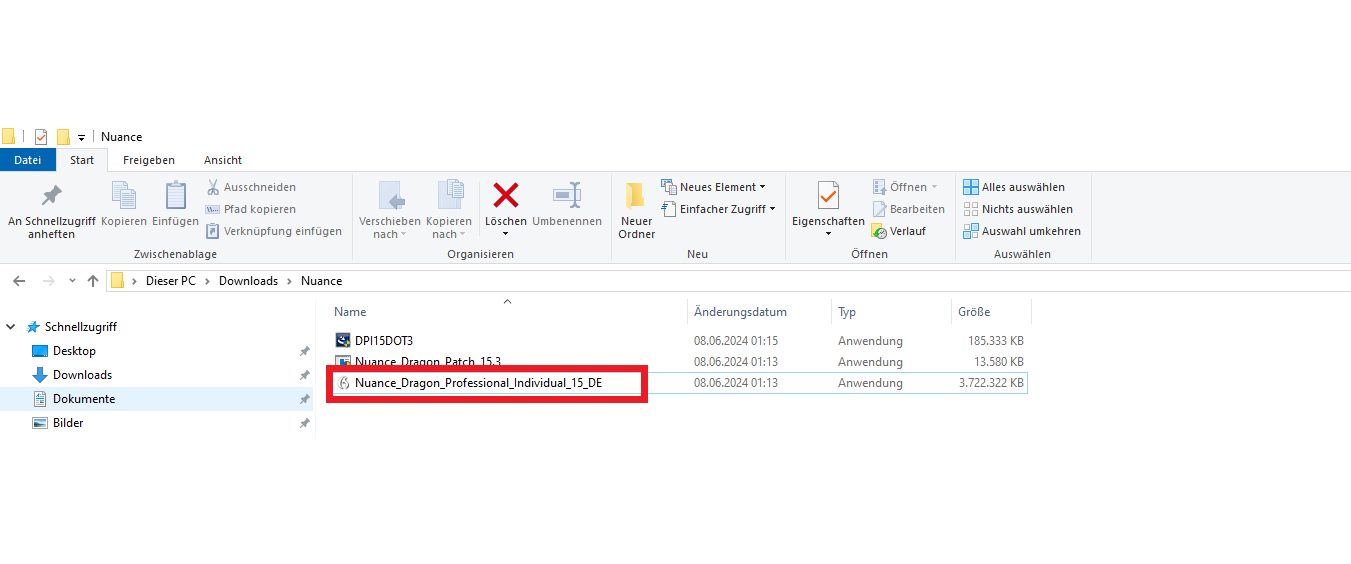The image size is (1351, 564).
Task: Open Neues Element dropdown
Action: coord(714,187)
